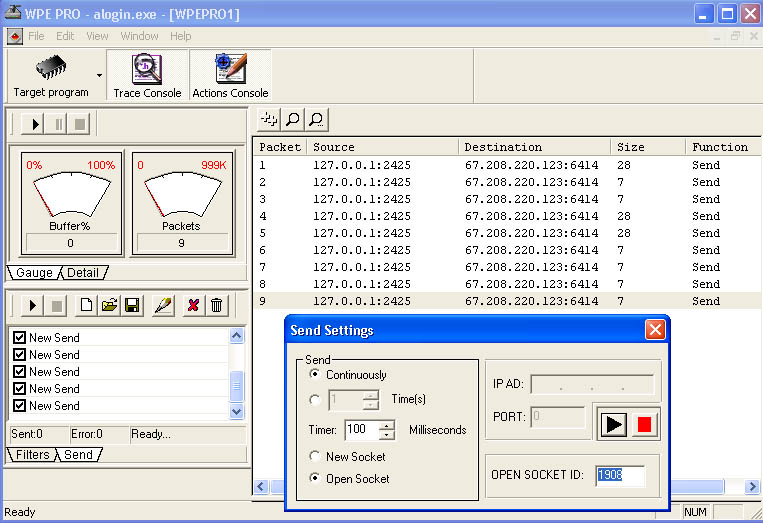
Task: Click the send list scrollbar thumb
Action: (x=236, y=386)
